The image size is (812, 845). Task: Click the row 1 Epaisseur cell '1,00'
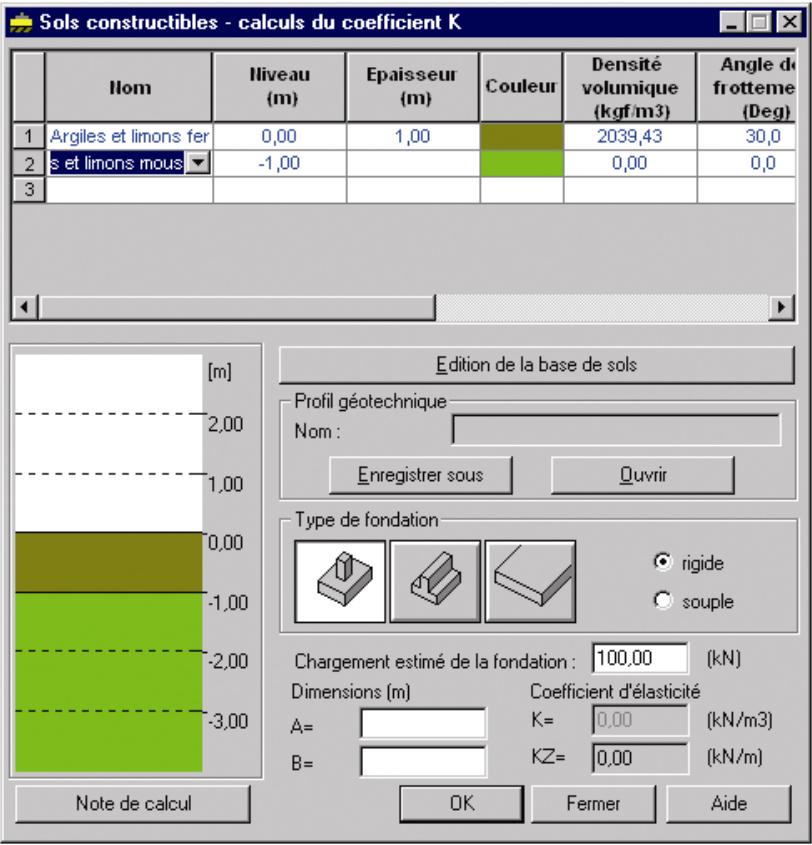(413, 136)
